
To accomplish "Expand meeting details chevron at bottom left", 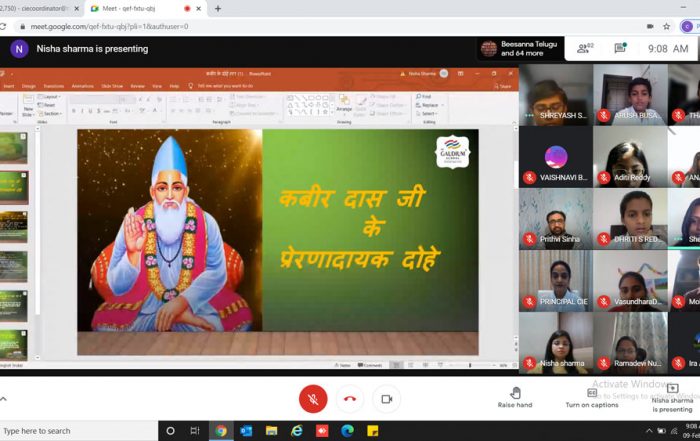I will pyautogui.click(x=4, y=399).
